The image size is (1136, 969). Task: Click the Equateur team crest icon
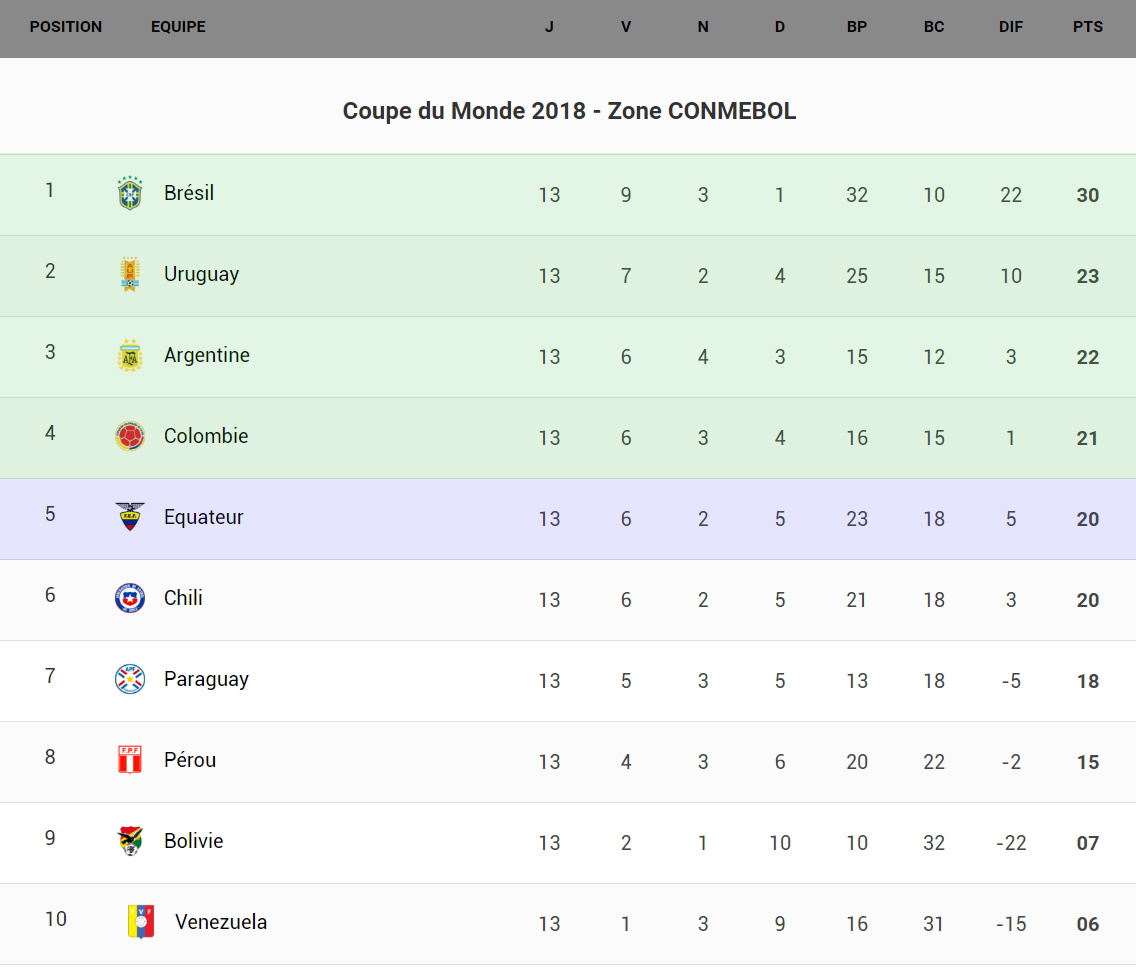point(130,517)
